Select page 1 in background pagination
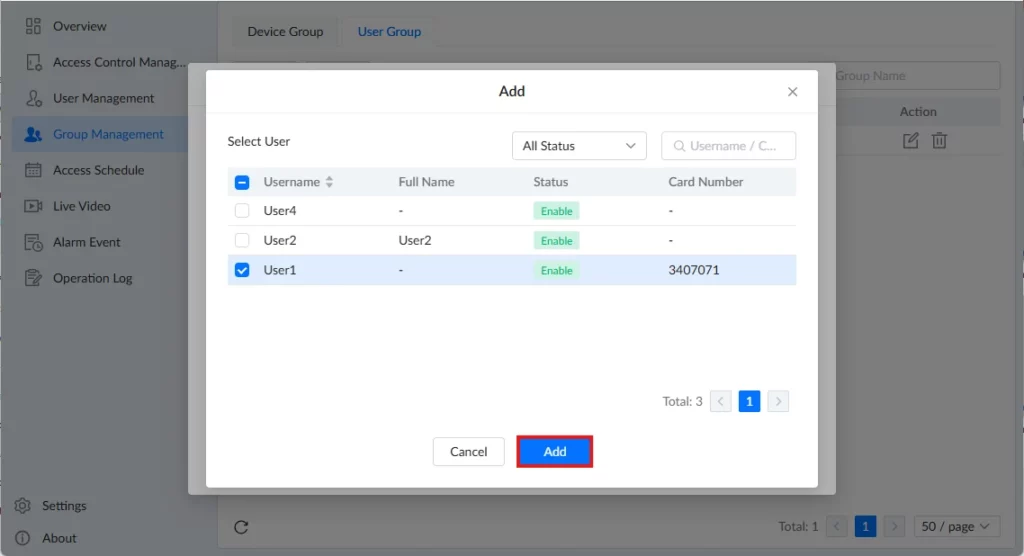Image resolution: width=1024 pixels, height=556 pixels. click(865, 527)
